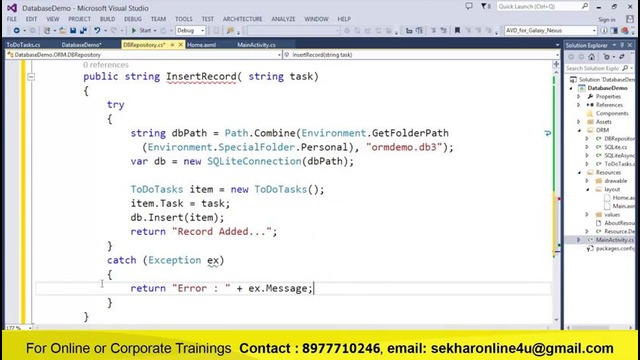Click the Navigate Backward toolbar icon
The width and height of the screenshot is (640, 360).
16,31
